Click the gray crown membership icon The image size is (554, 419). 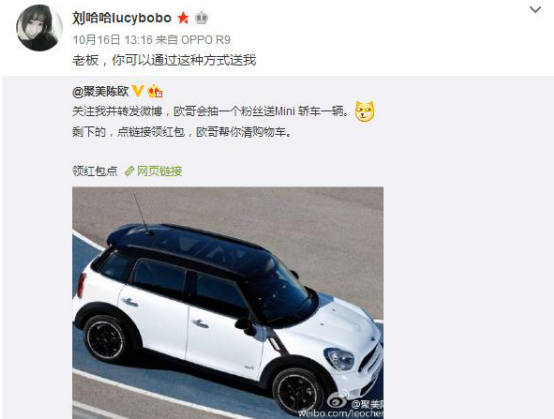pyautogui.click(x=201, y=18)
